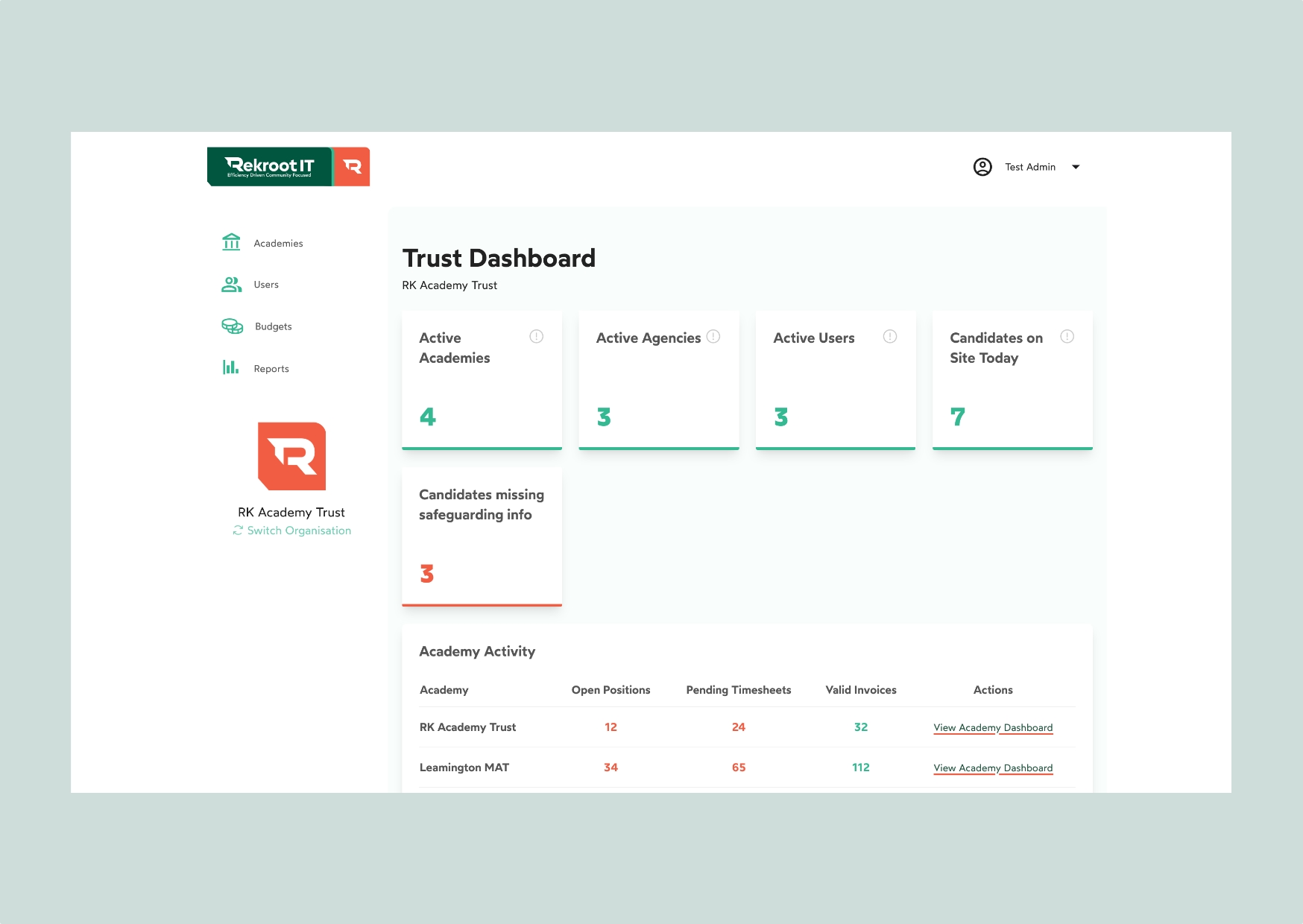
Task: Click the Academy Activity section title
Action: (477, 651)
